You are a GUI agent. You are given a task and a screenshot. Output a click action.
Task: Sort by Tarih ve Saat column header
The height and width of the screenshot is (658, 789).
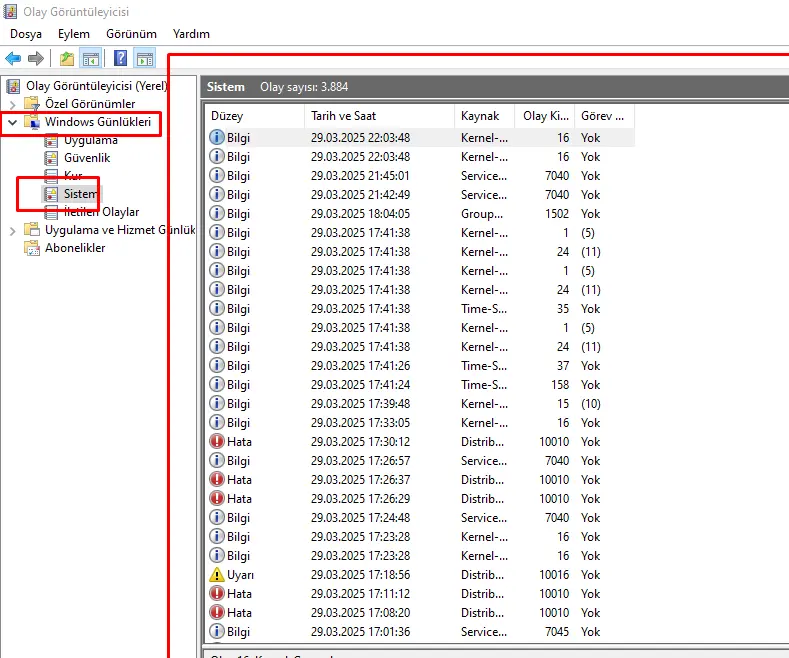click(379, 116)
